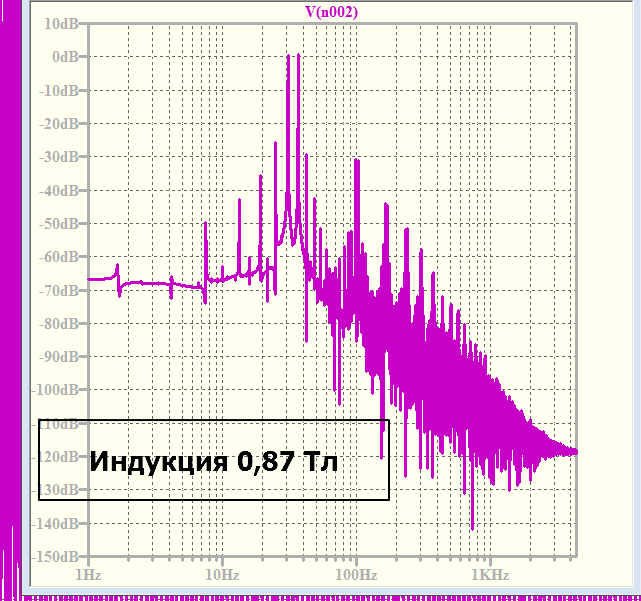641x601 pixels.
Task: Click the -30dB vertical axis label
Action: (58, 157)
